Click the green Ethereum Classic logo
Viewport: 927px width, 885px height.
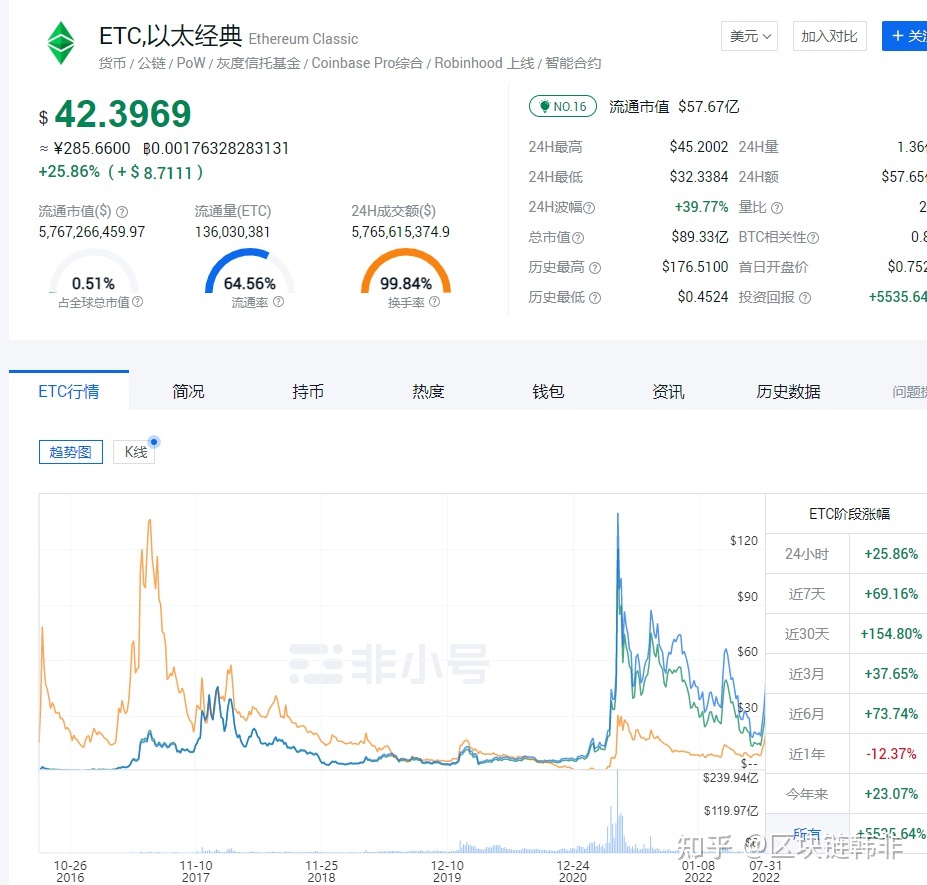(x=61, y=43)
